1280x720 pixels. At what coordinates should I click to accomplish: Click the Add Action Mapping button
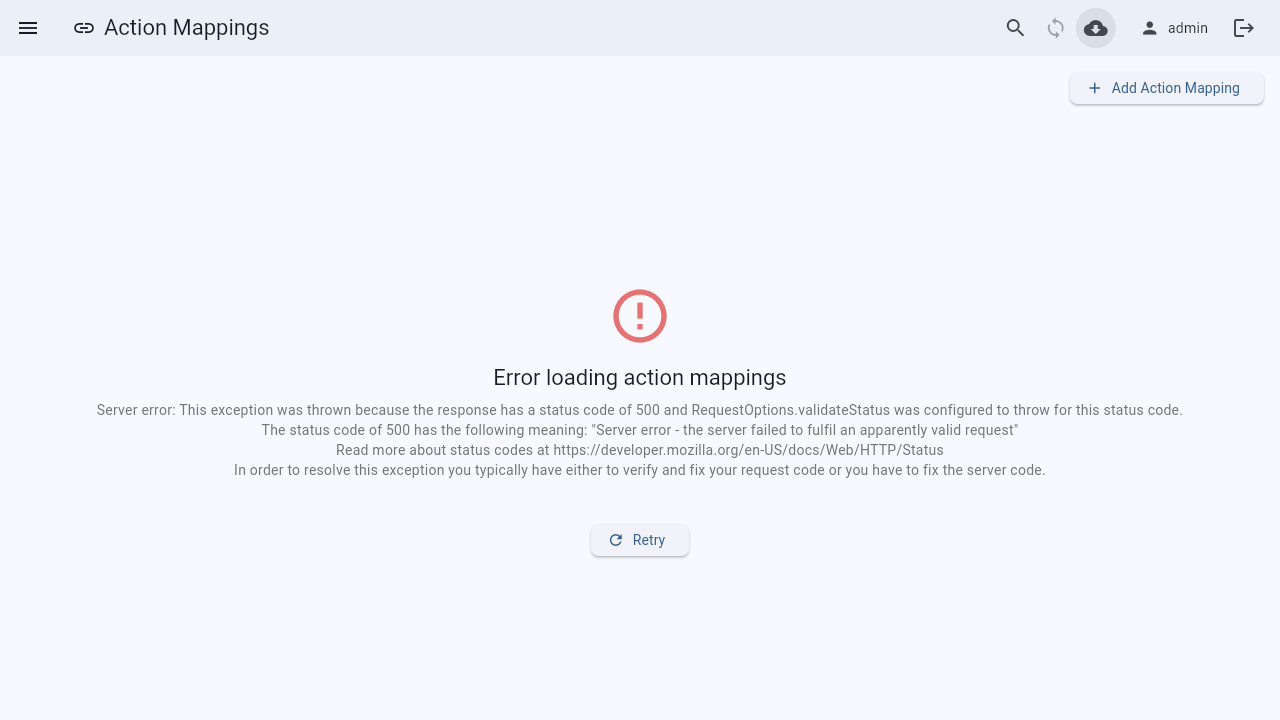tap(1167, 88)
